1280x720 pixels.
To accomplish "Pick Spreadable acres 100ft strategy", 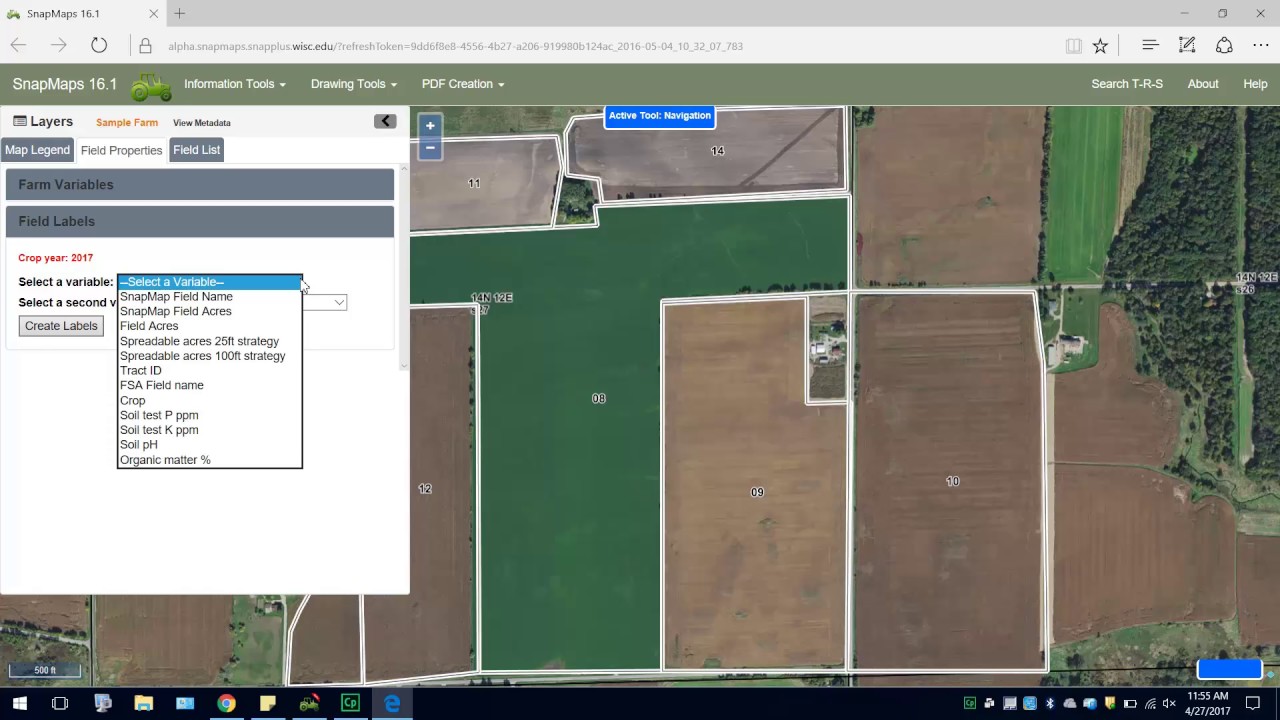I will [209, 356].
